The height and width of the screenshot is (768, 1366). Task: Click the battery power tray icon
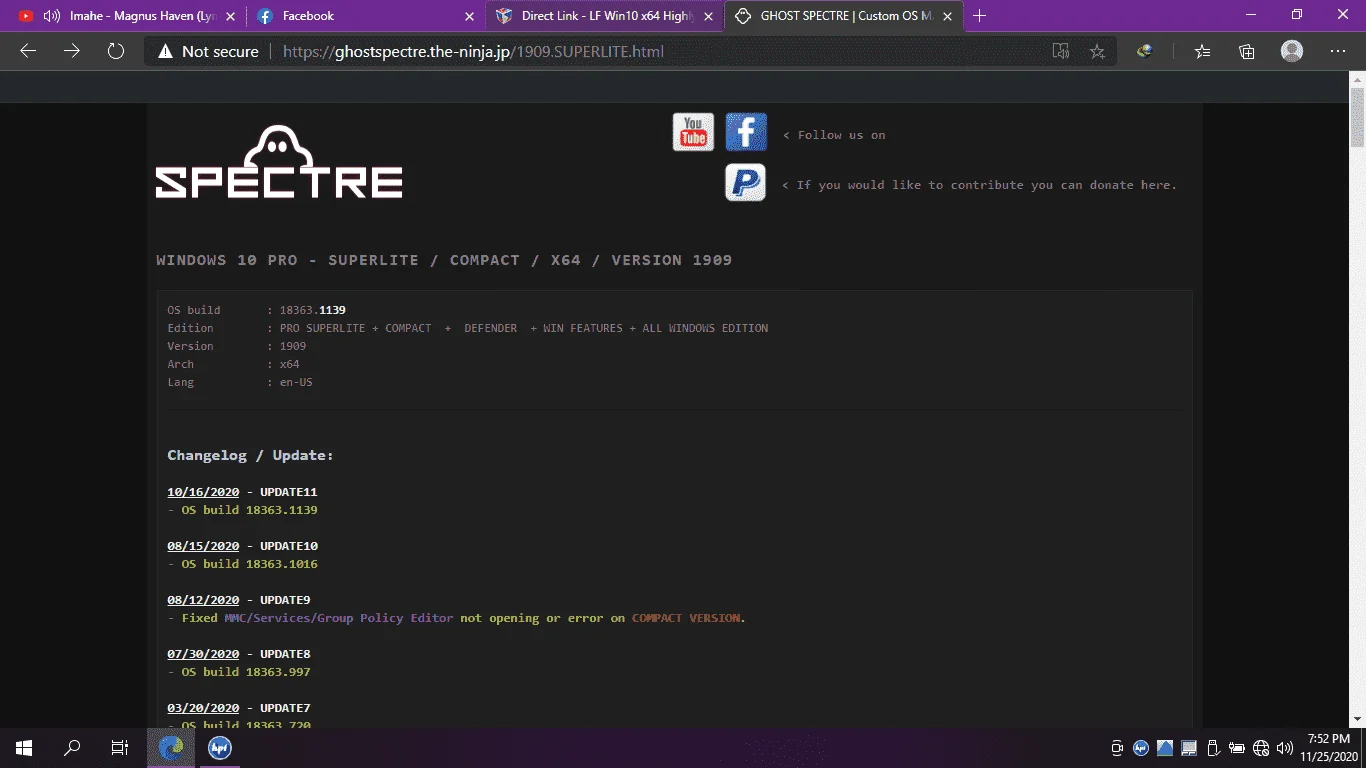click(1237, 748)
